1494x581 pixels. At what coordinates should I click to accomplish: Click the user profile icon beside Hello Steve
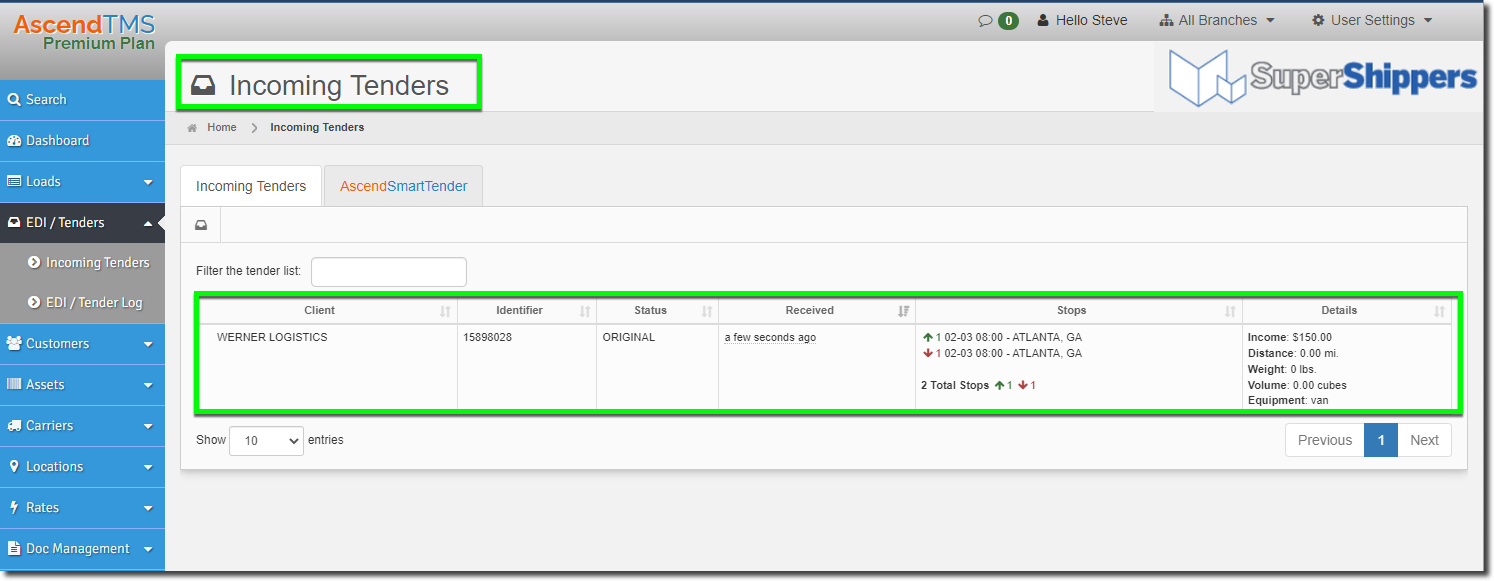tap(1043, 20)
